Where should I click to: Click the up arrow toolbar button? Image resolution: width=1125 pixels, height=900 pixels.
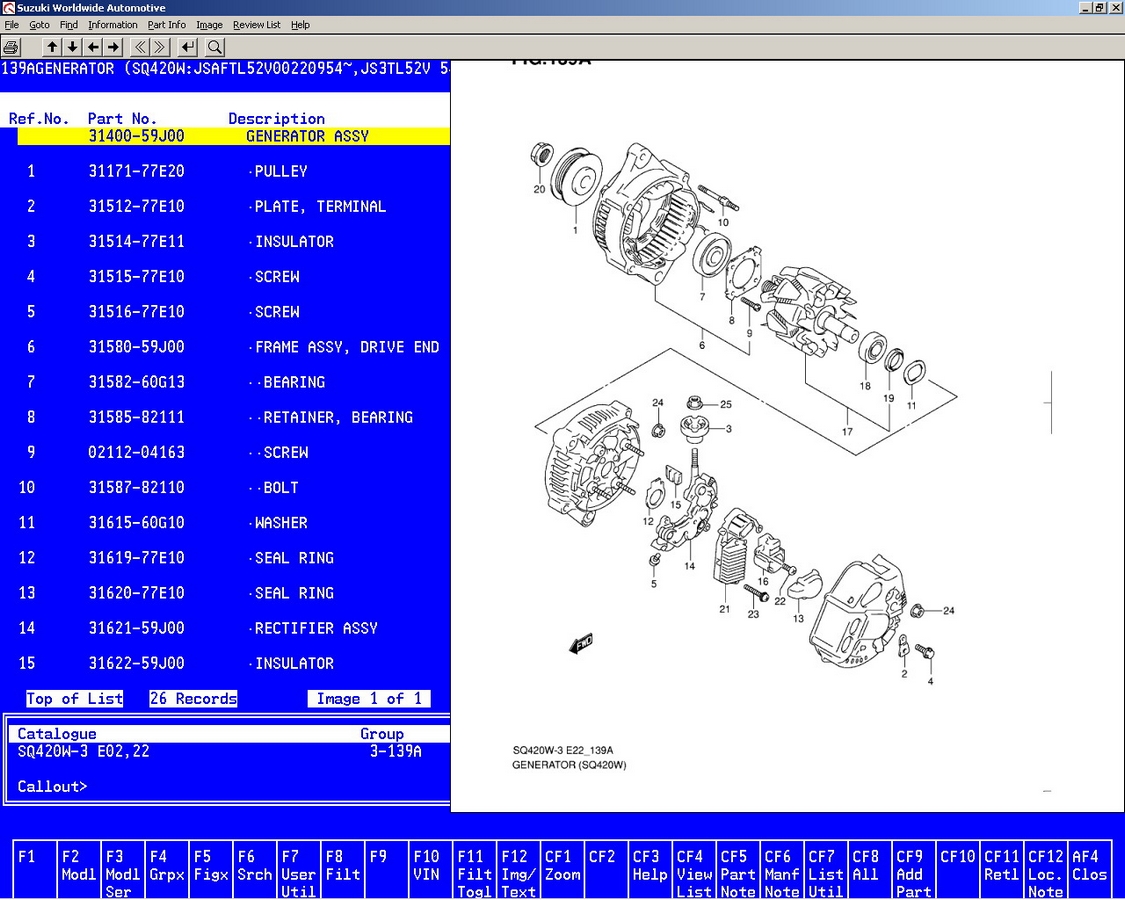click(52, 47)
